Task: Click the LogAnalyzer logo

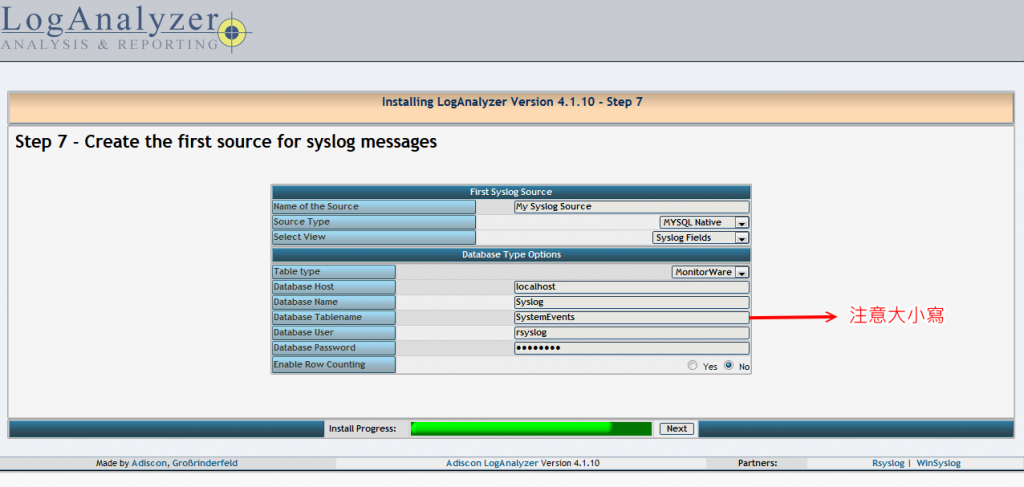Action: [x=126, y=27]
